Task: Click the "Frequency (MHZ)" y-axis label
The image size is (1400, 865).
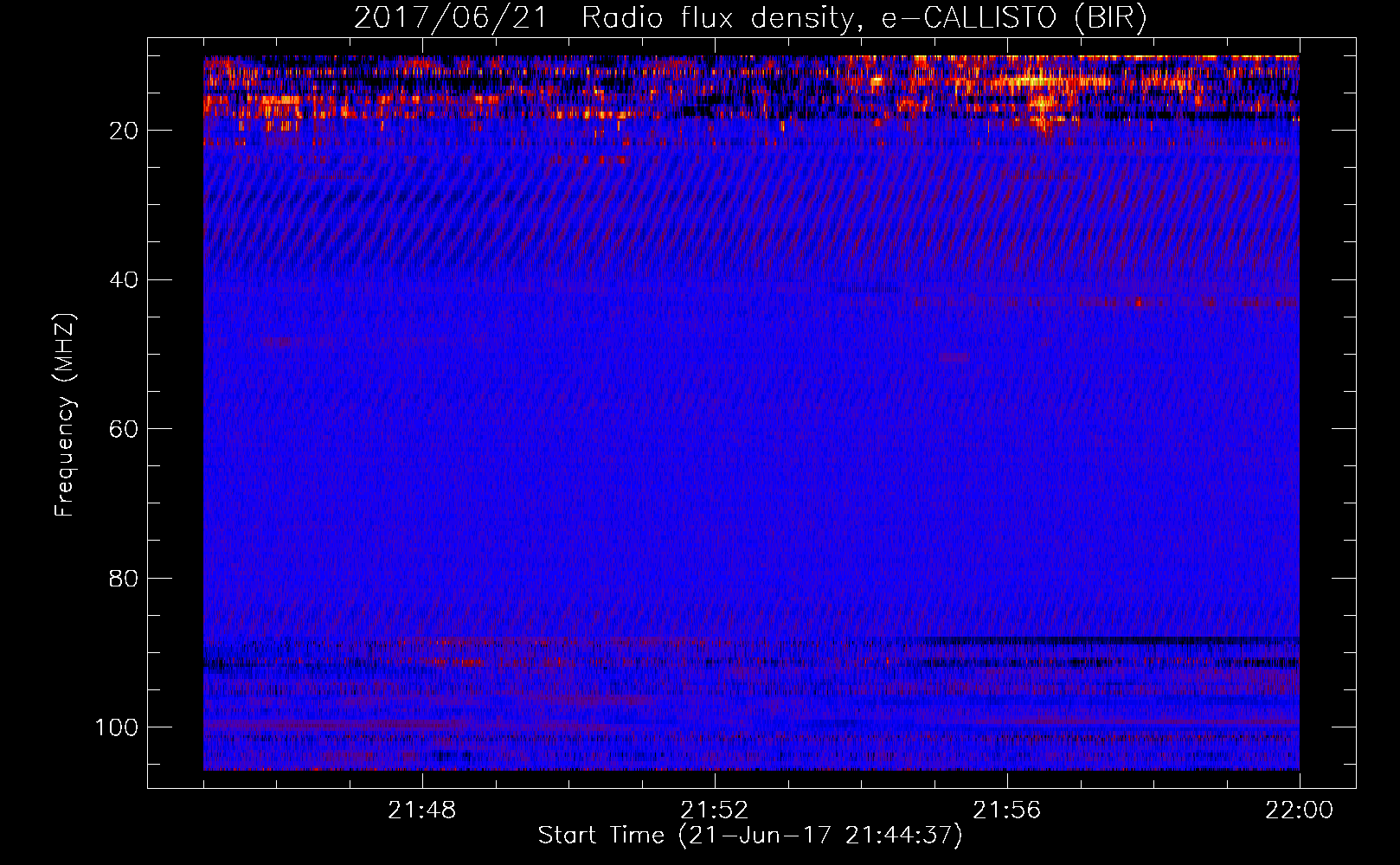Action: 65,414
